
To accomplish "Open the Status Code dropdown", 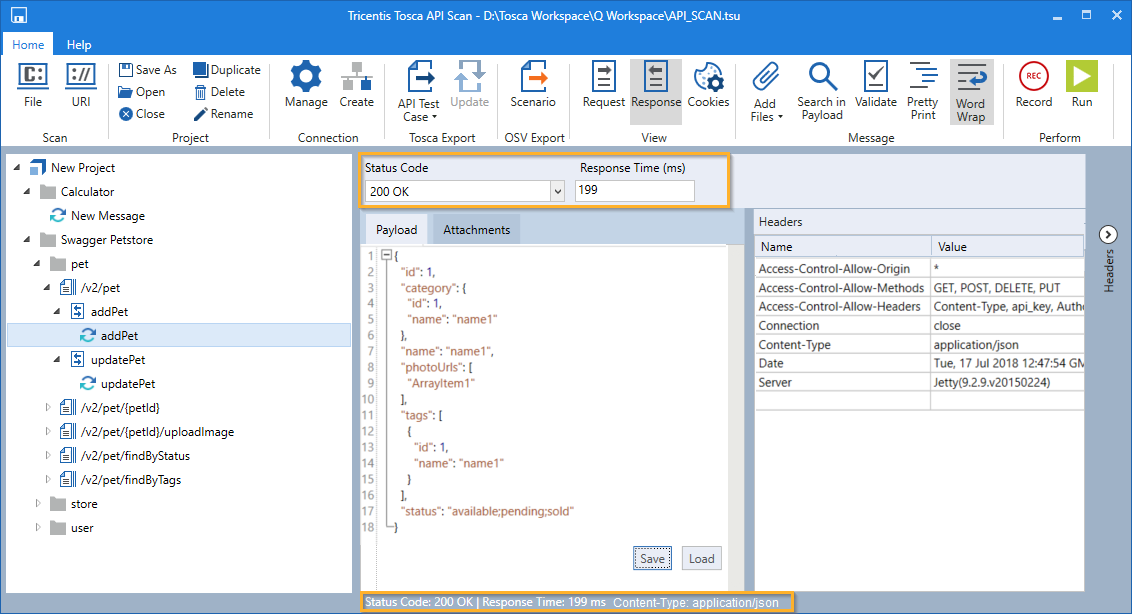I will coord(557,191).
